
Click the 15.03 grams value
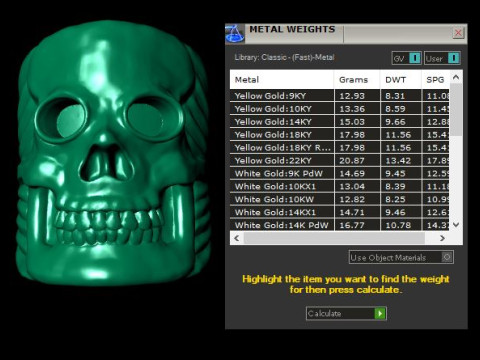pyautogui.click(x=352, y=122)
